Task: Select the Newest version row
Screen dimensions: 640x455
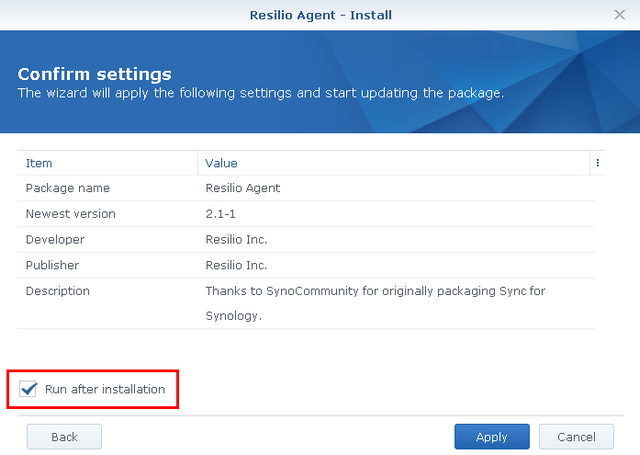Action: (x=70, y=214)
